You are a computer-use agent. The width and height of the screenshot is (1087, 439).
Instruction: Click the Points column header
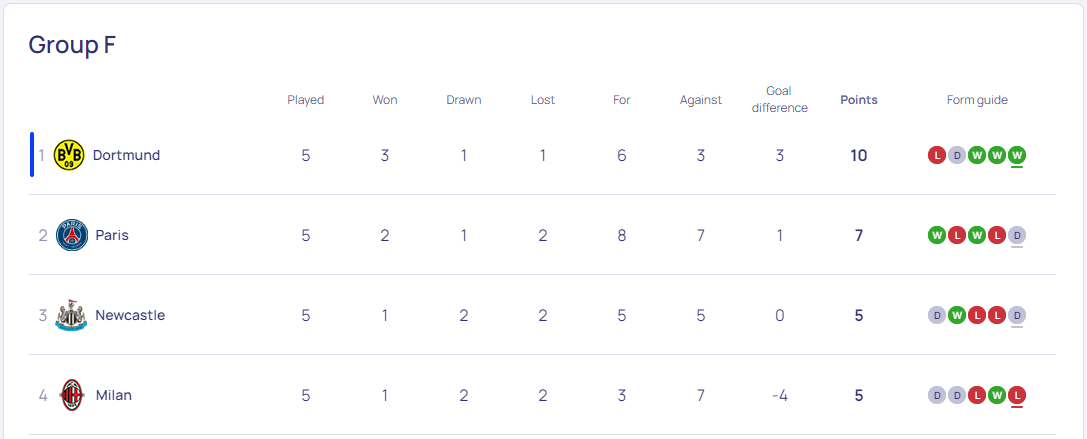tap(859, 100)
